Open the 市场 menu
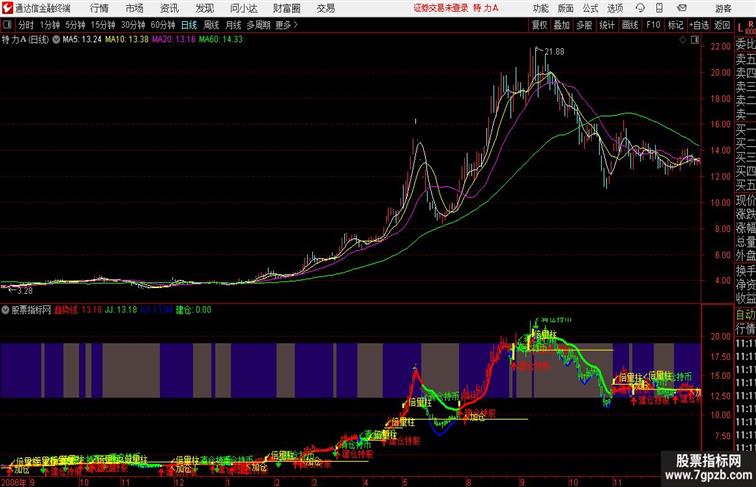 coord(135,8)
